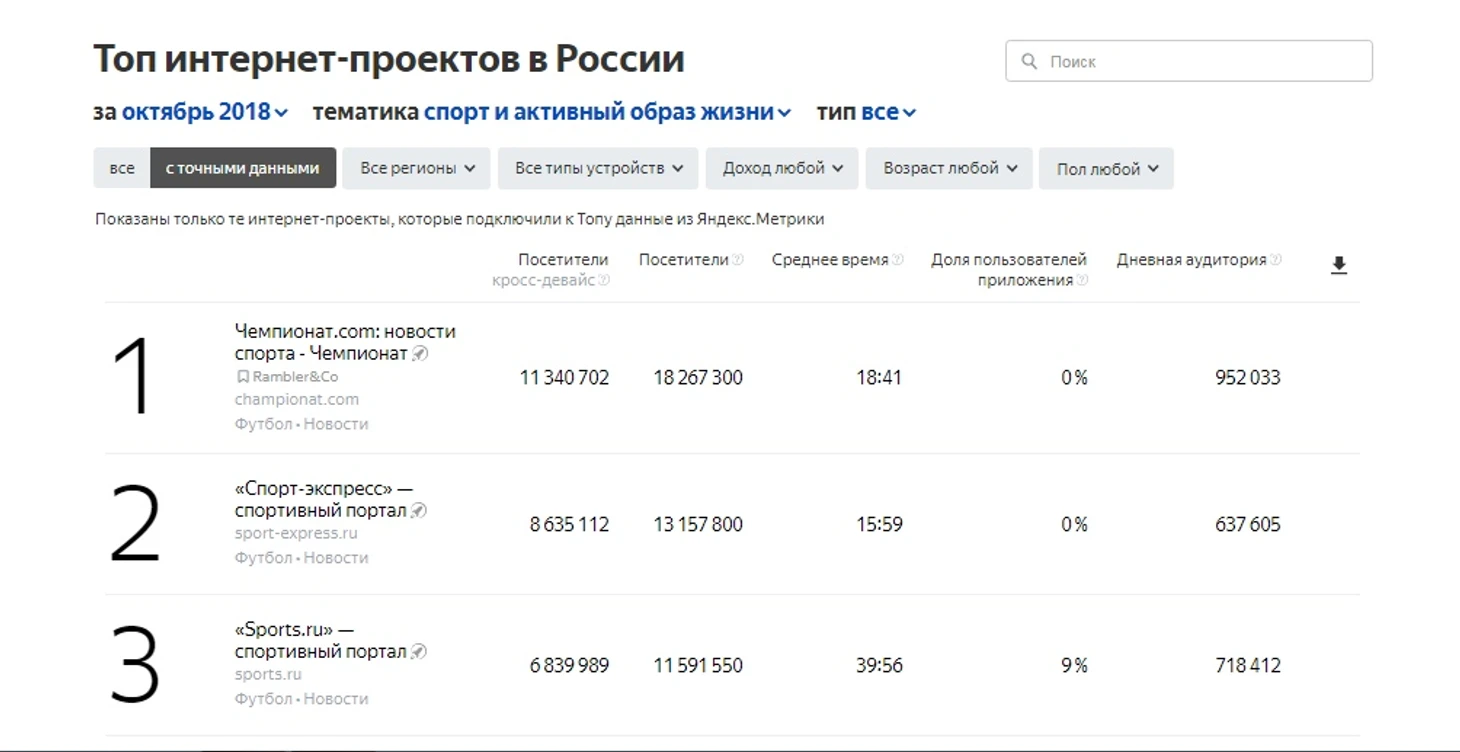
Task: Change the period 'октябрь 2018'
Action: tap(205, 112)
